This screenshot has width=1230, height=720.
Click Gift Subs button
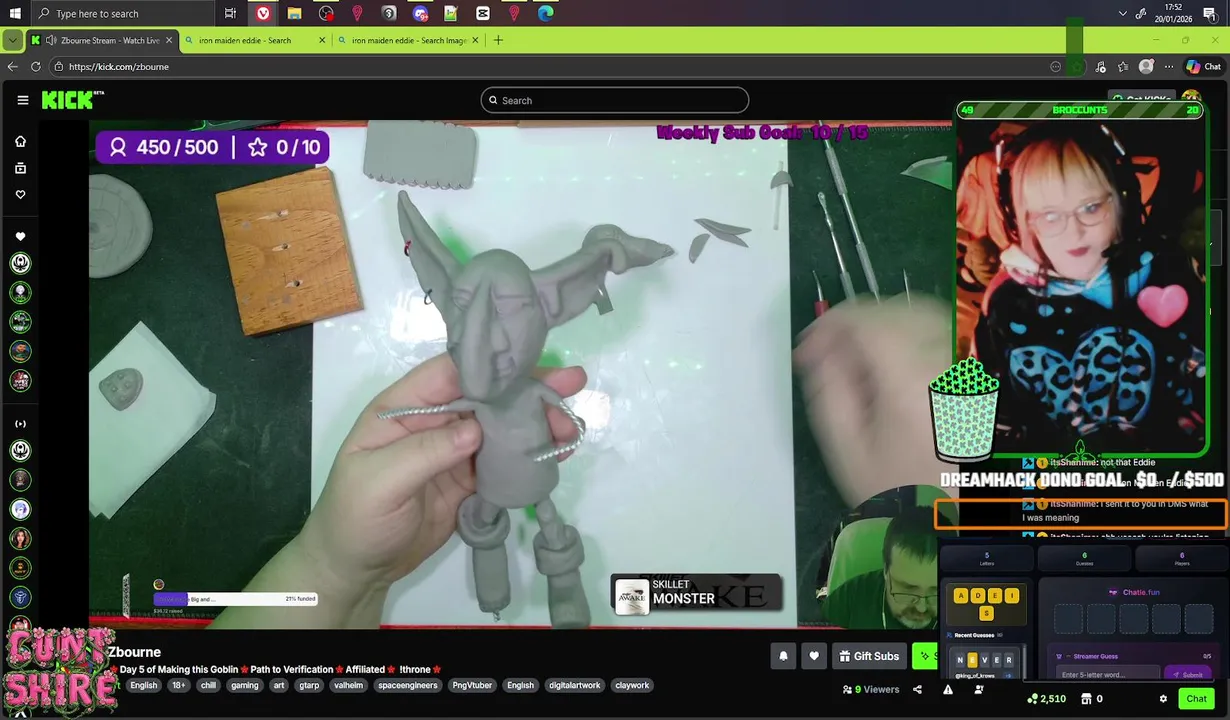coord(869,656)
